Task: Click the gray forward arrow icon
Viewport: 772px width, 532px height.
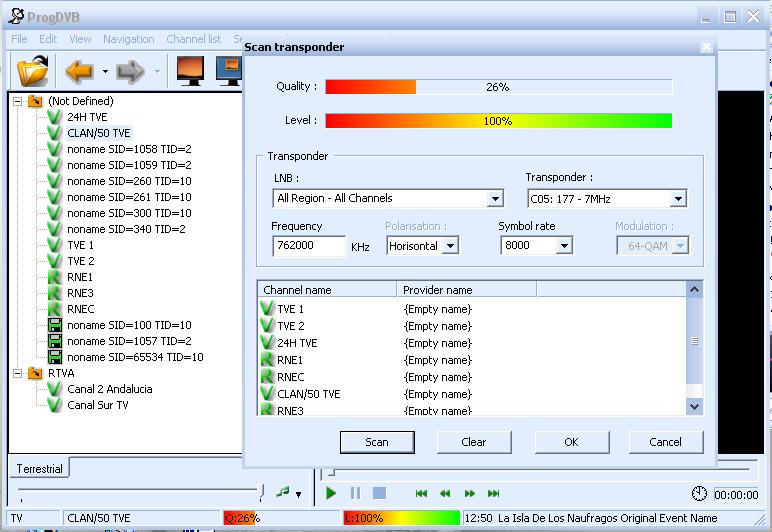Action: 131,71
